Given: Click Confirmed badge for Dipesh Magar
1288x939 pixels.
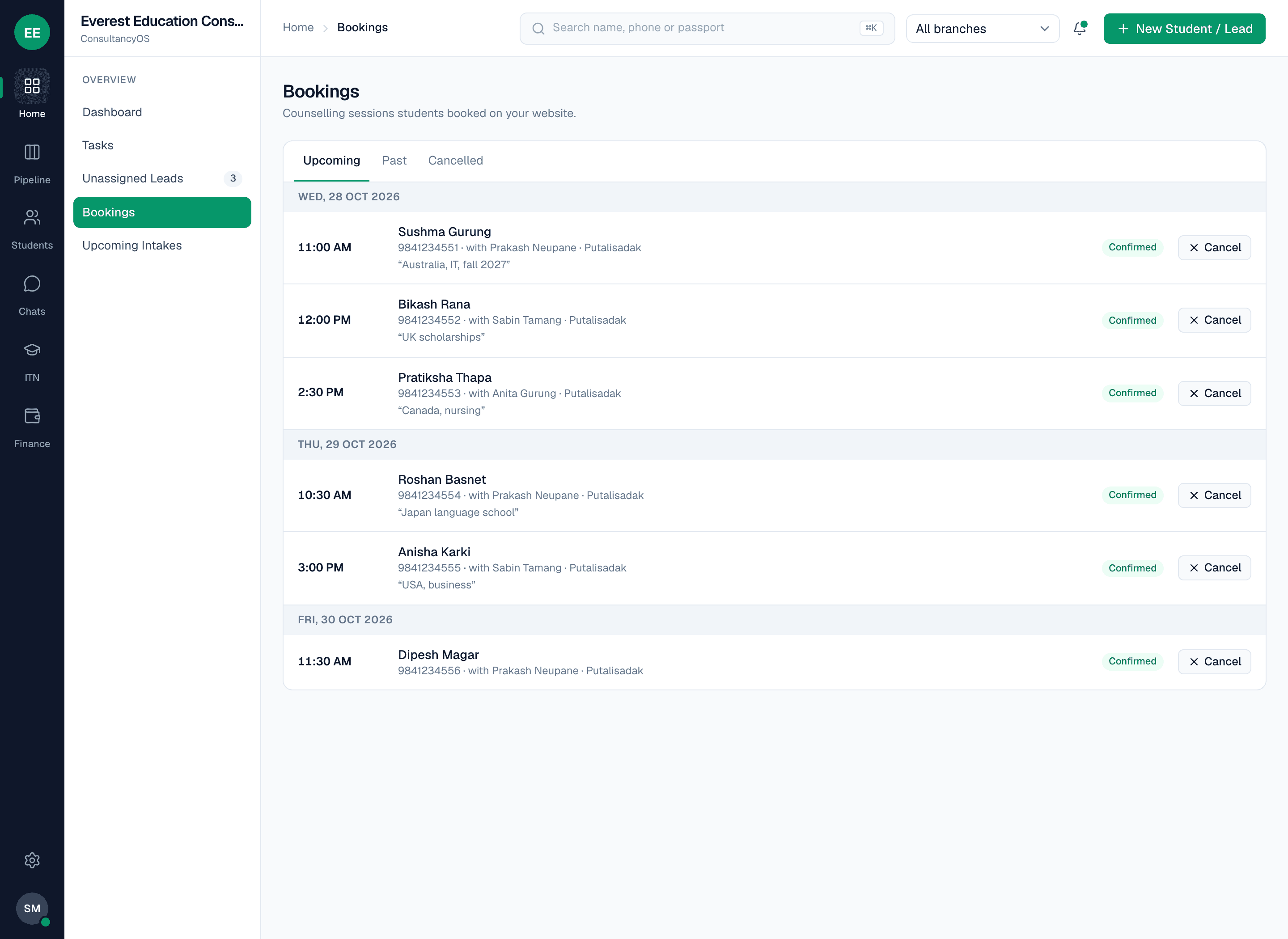Looking at the screenshot, I should [1132, 661].
